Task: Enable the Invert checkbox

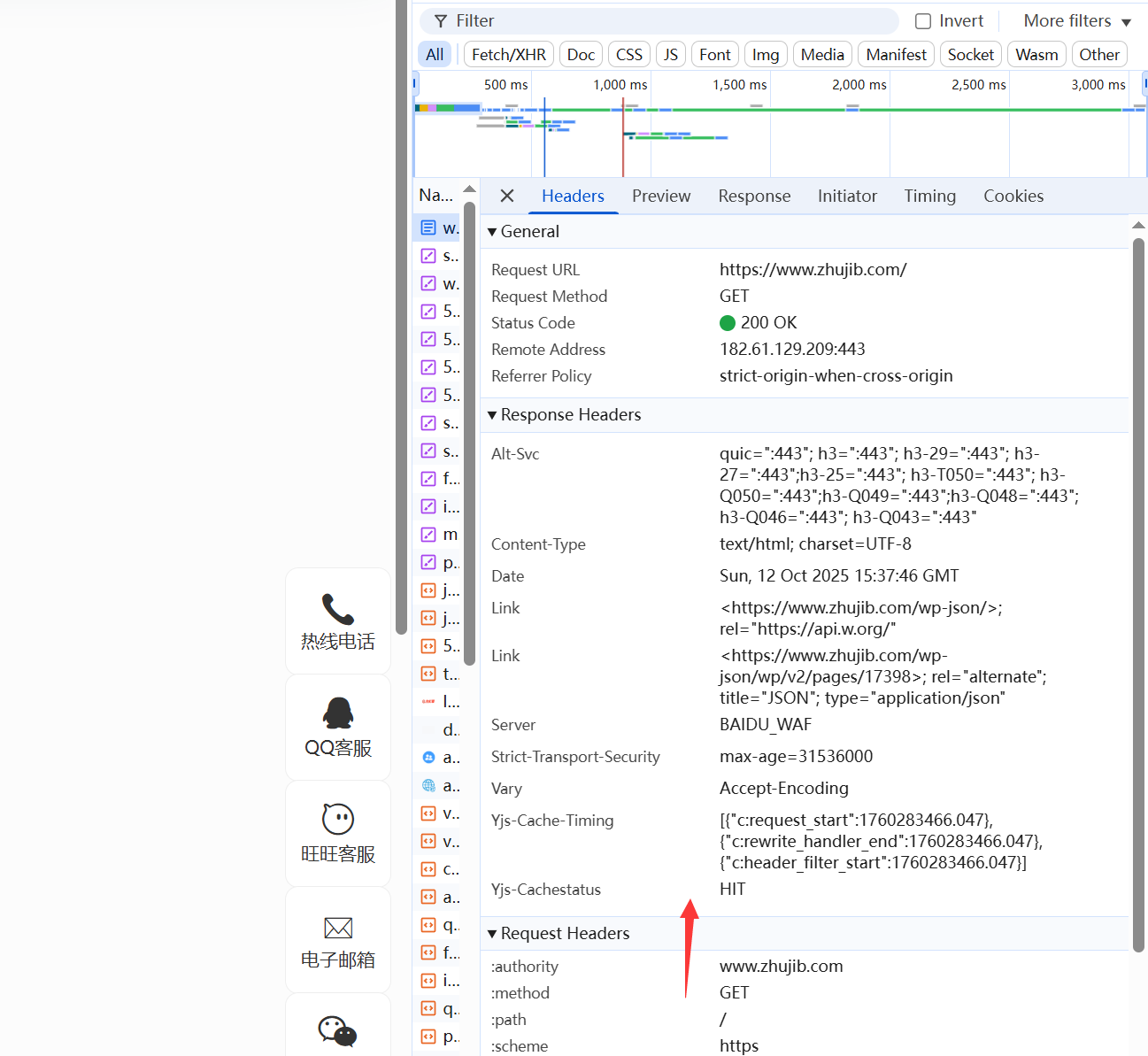Action: tap(923, 21)
